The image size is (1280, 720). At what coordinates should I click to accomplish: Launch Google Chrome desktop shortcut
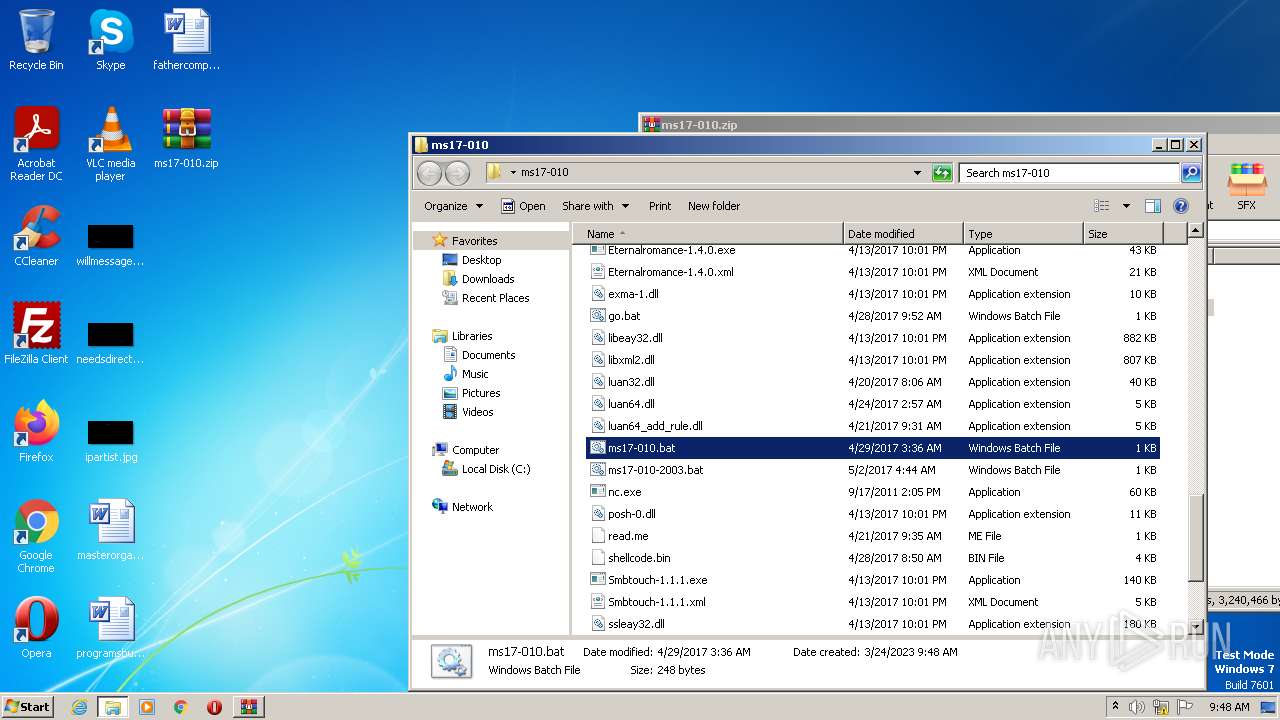click(x=36, y=536)
